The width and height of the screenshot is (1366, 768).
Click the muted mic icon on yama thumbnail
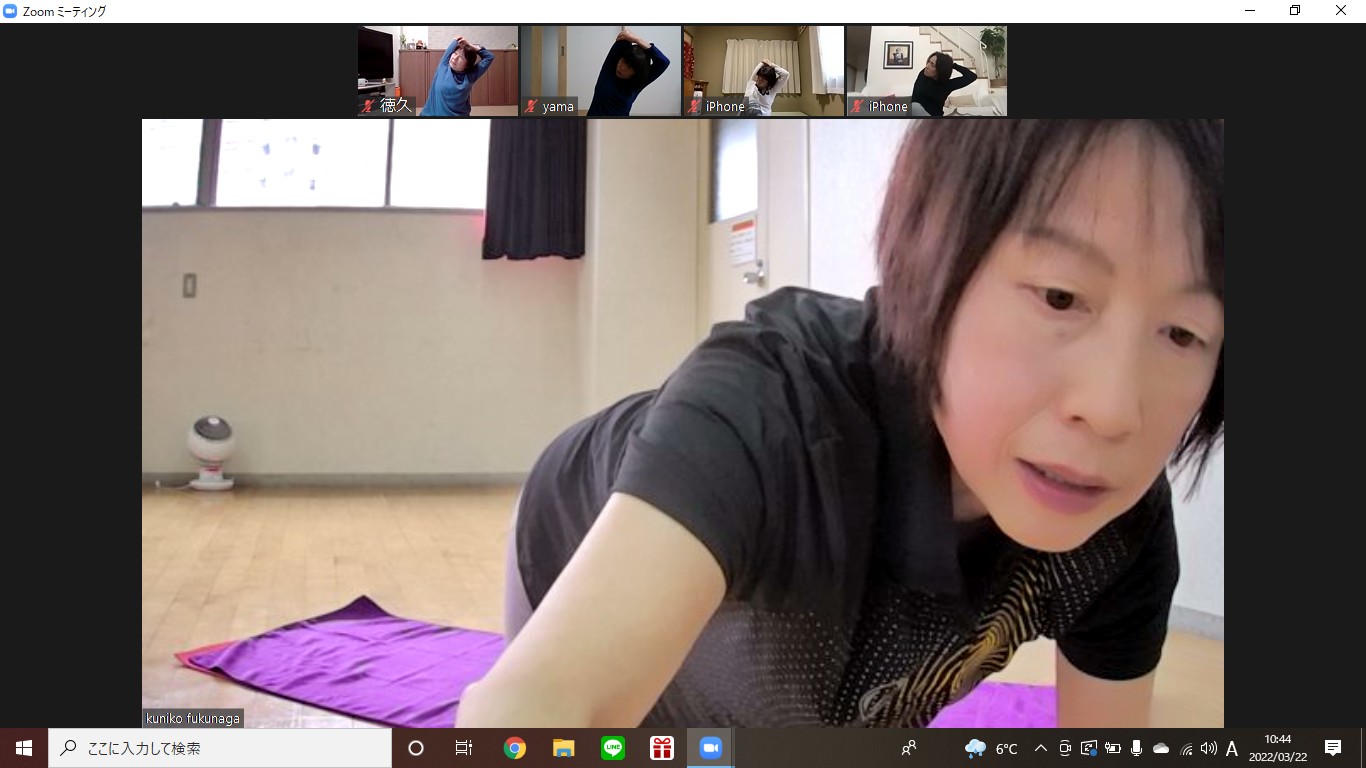tap(532, 106)
